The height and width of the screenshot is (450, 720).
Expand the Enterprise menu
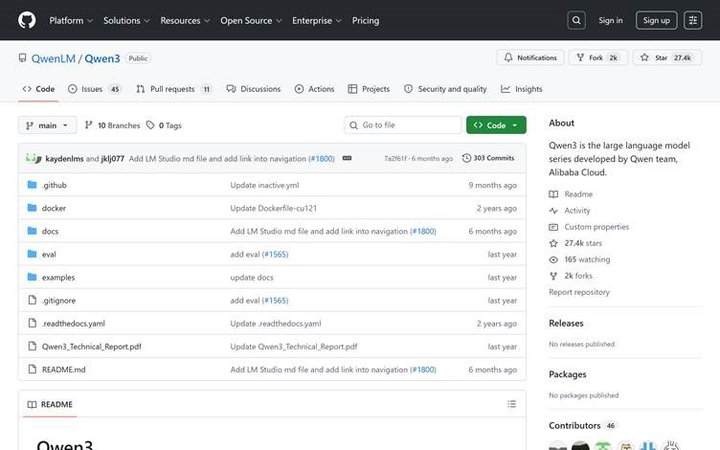pyautogui.click(x=316, y=20)
